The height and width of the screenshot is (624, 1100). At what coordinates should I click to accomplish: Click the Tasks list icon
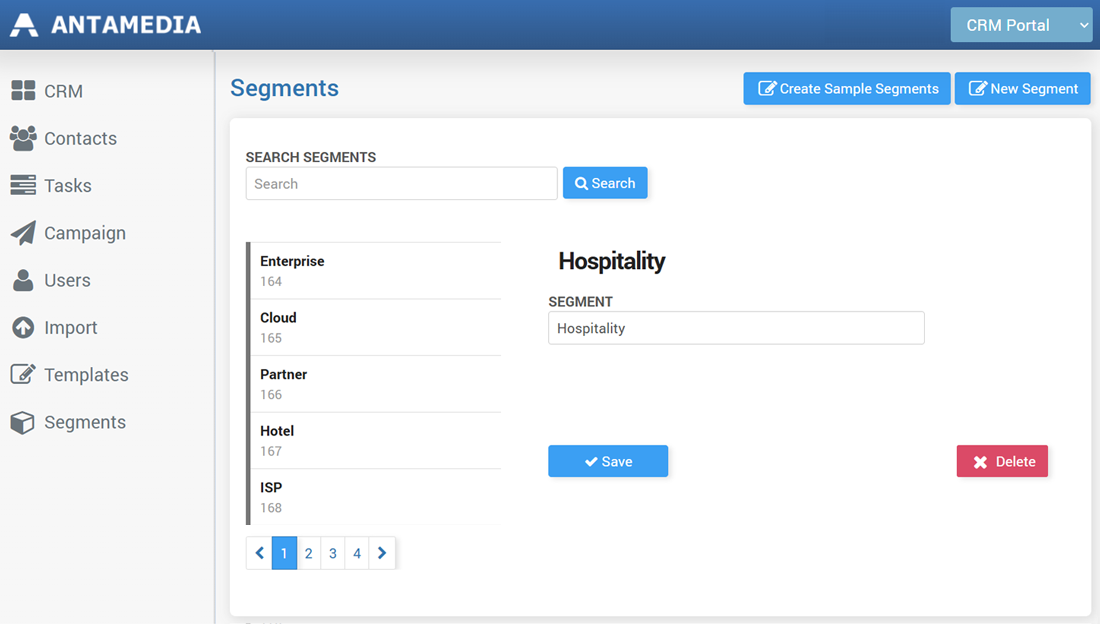(23, 186)
